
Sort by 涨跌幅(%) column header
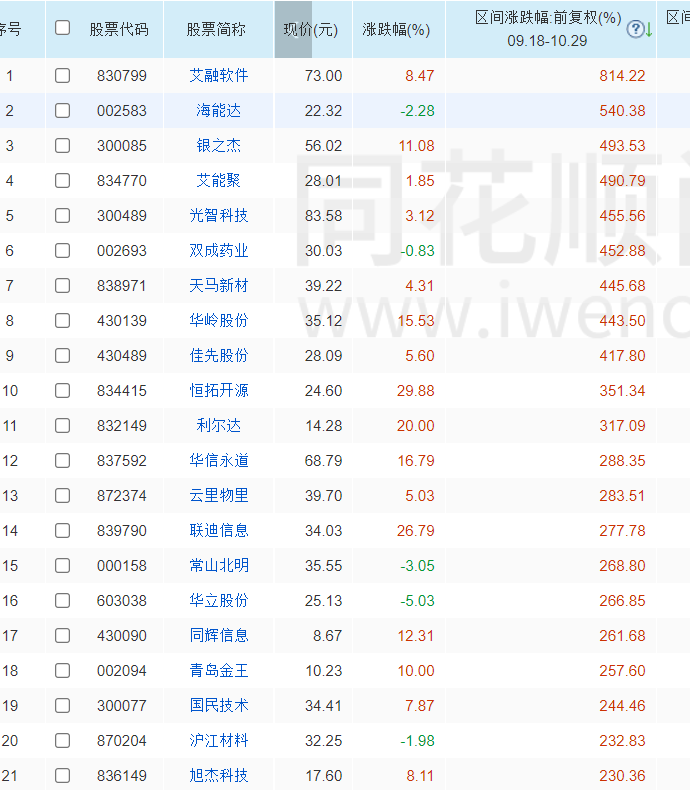tap(396, 30)
